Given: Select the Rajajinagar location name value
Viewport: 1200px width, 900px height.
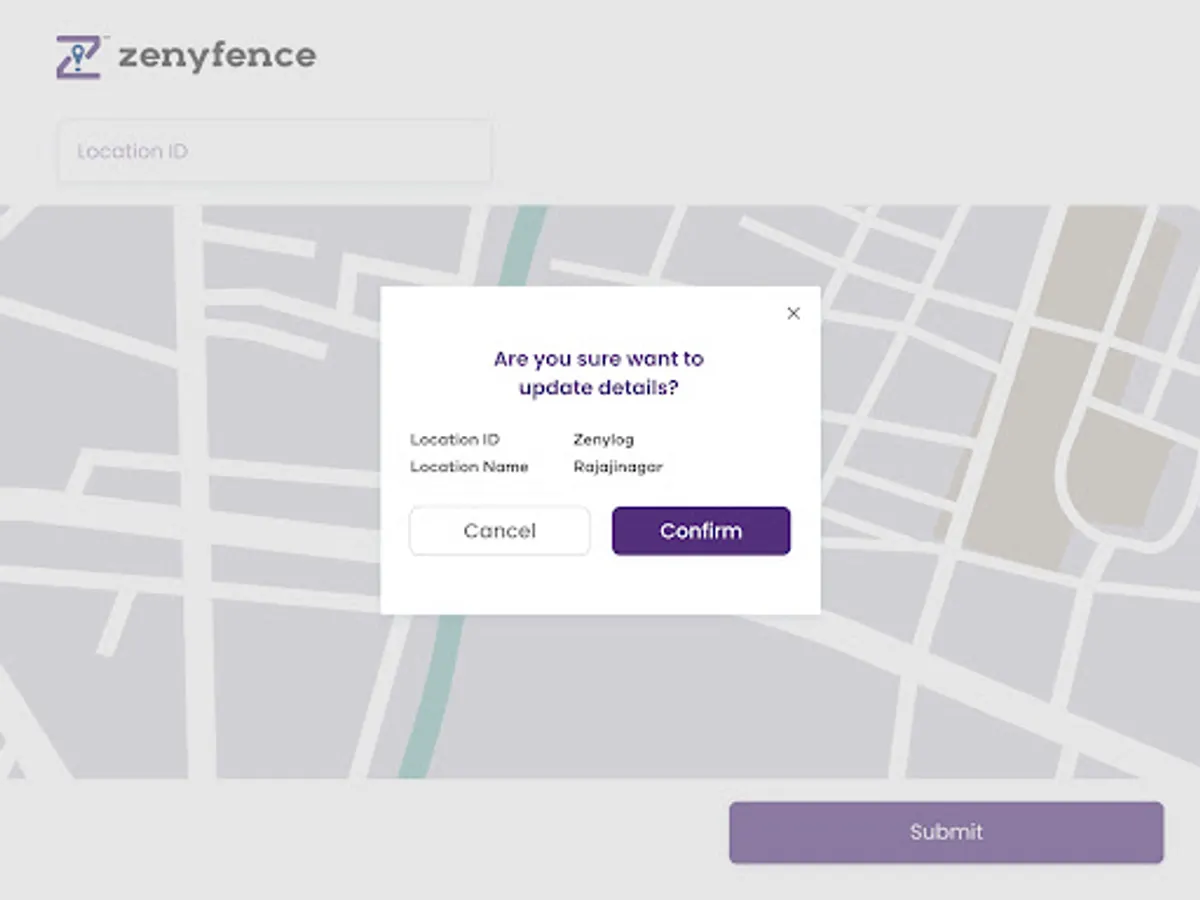Looking at the screenshot, I should pos(618,467).
